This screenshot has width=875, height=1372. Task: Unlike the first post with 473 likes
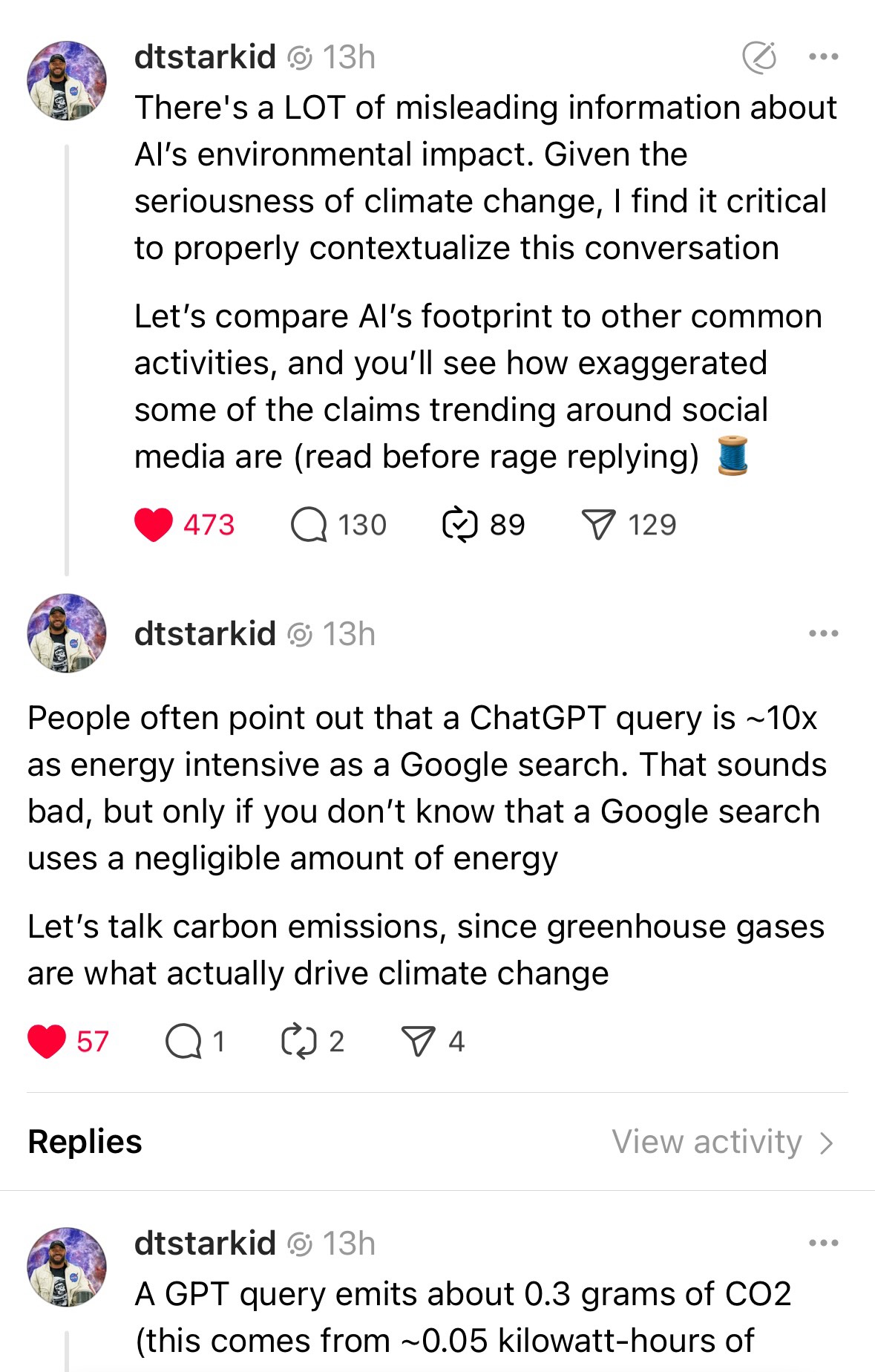pos(154,525)
